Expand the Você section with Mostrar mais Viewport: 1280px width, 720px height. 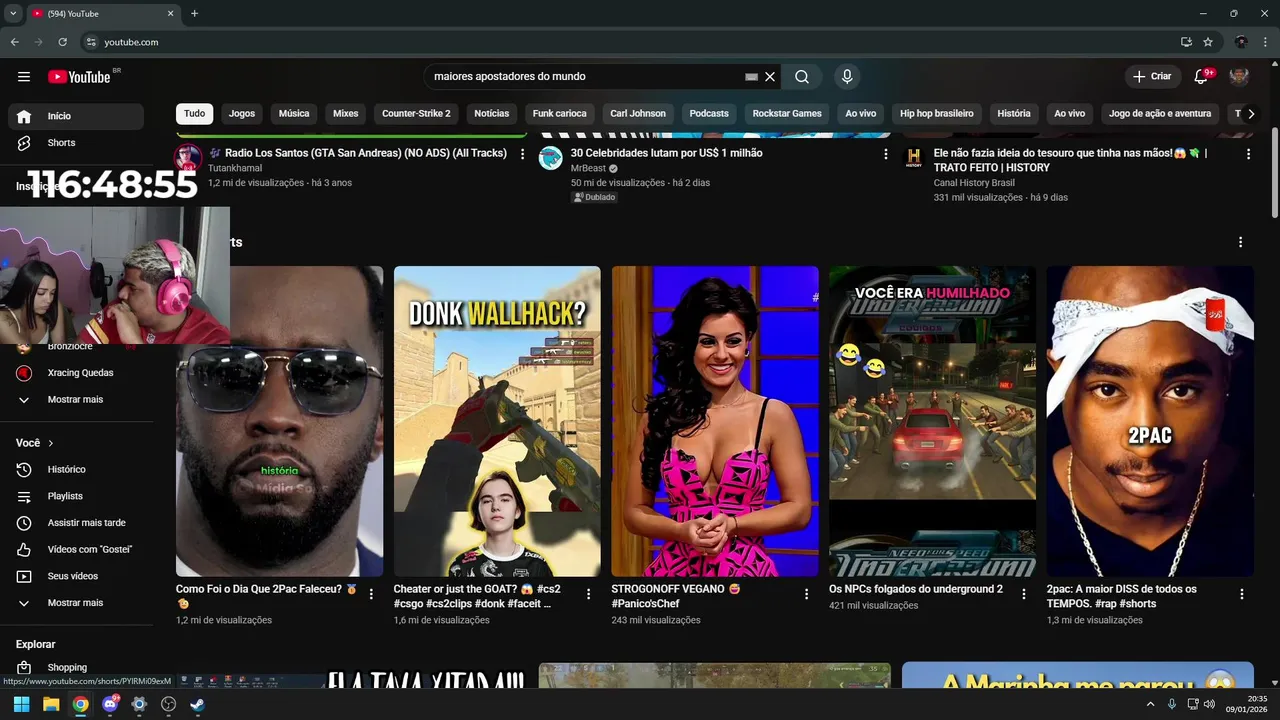click(x=76, y=603)
